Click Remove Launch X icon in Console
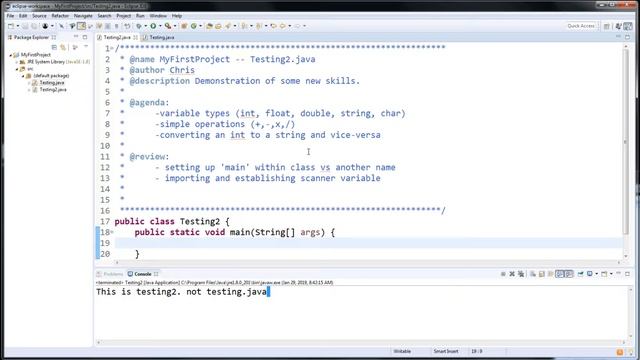 pyautogui.click(x=512, y=274)
